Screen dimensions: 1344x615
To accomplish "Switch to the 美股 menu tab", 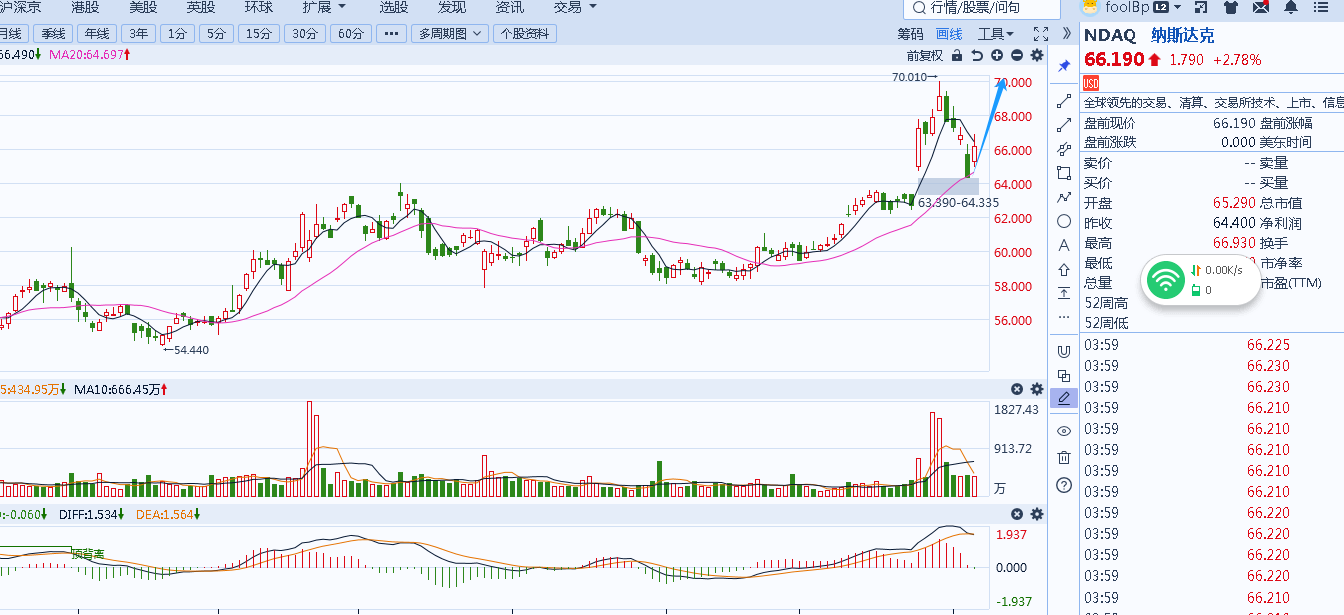I will pos(143,7).
